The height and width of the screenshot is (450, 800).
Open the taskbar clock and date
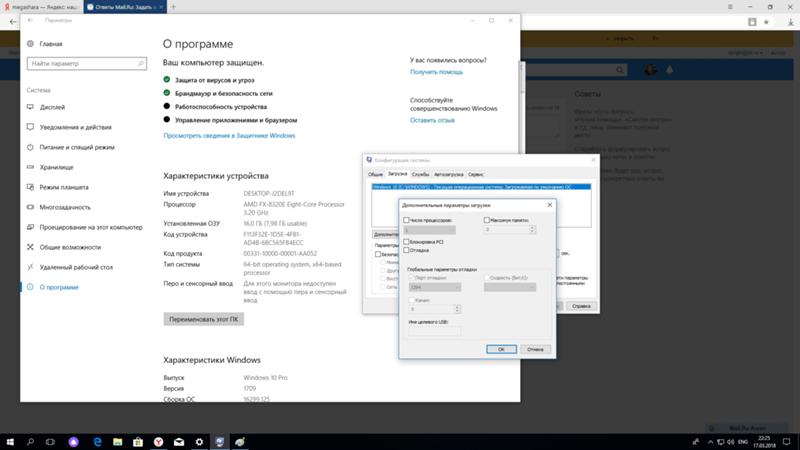(764, 442)
